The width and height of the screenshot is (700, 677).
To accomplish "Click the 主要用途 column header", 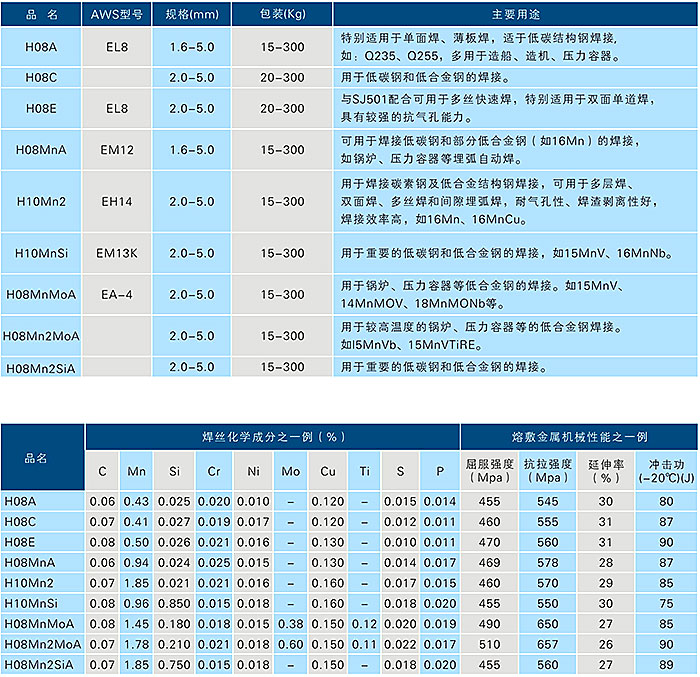I will tap(516, 14).
